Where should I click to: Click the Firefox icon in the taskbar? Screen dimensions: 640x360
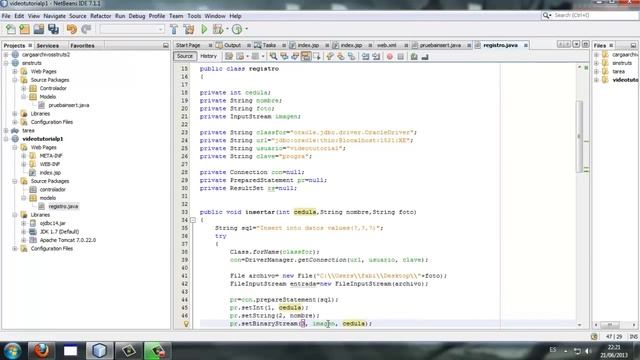[x=41, y=351]
